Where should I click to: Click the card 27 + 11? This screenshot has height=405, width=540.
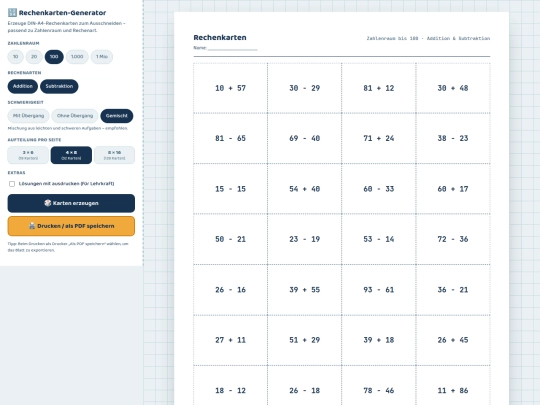tap(230, 340)
